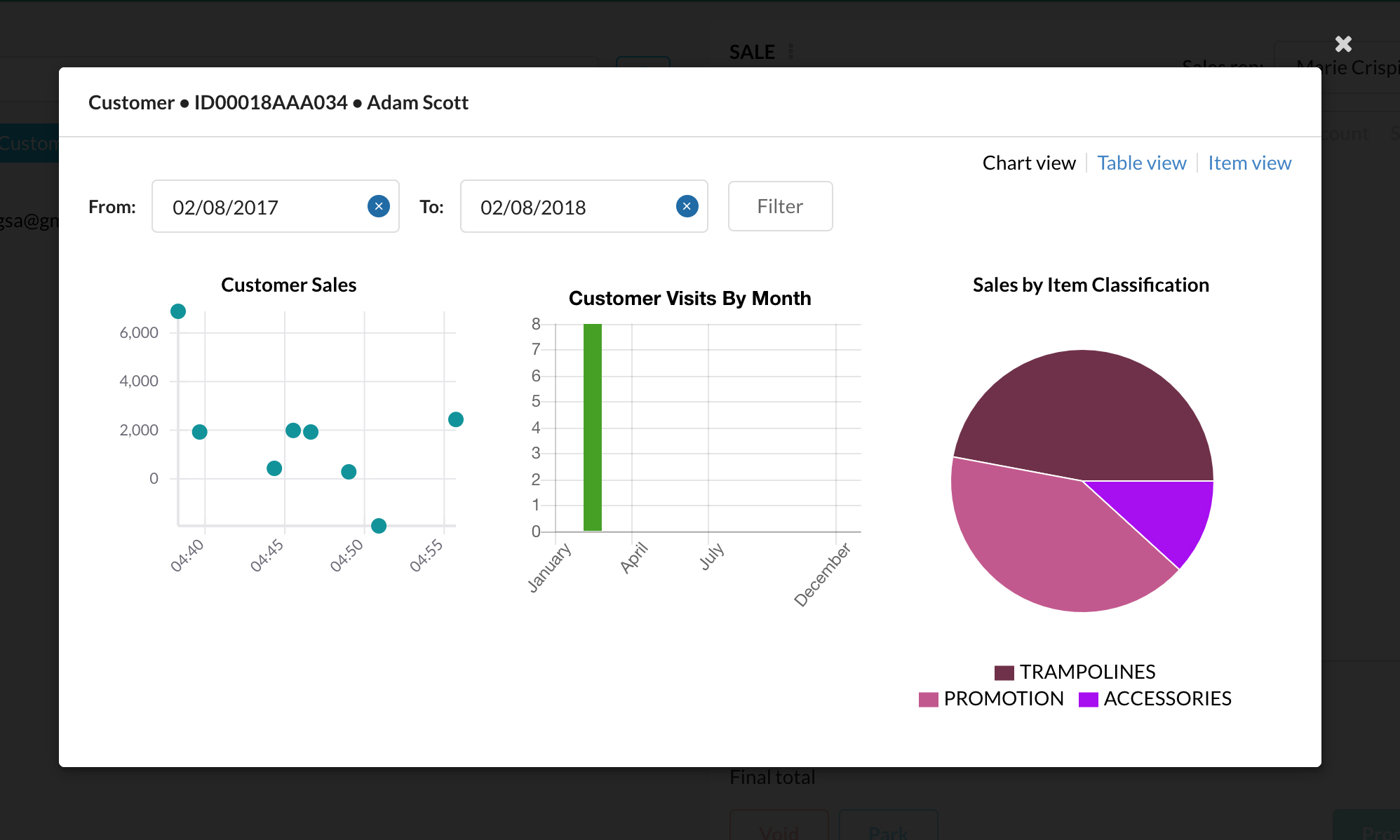Viewport: 1400px width, 840px height.
Task: Click the ACCESSORIES legend label
Action: [x=1168, y=698]
